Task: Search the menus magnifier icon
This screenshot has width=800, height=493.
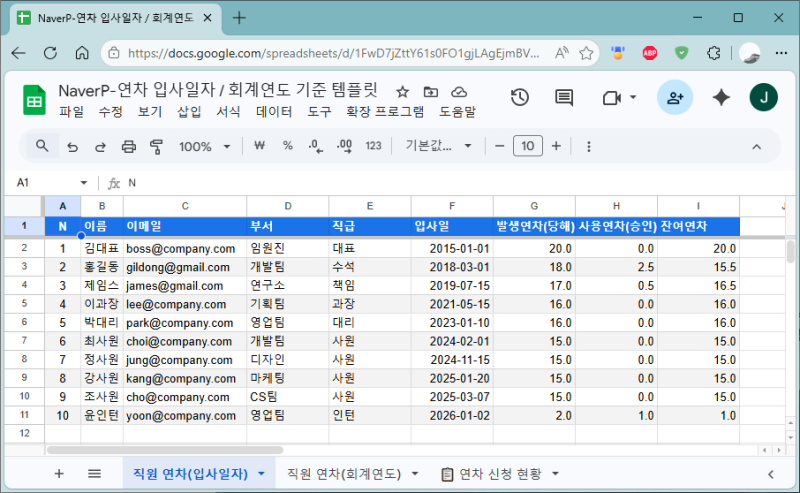Action: 42,146
